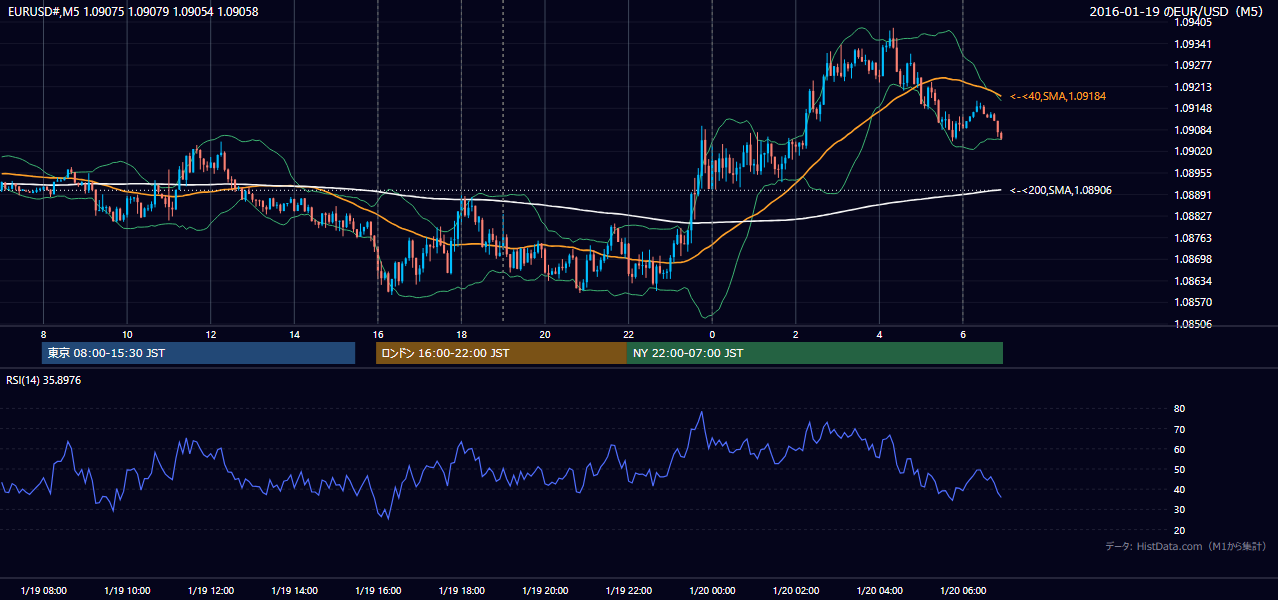Click price axis value 1.08763
The width and height of the screenshot is (1278, 600).
(x=1195, y=238)
